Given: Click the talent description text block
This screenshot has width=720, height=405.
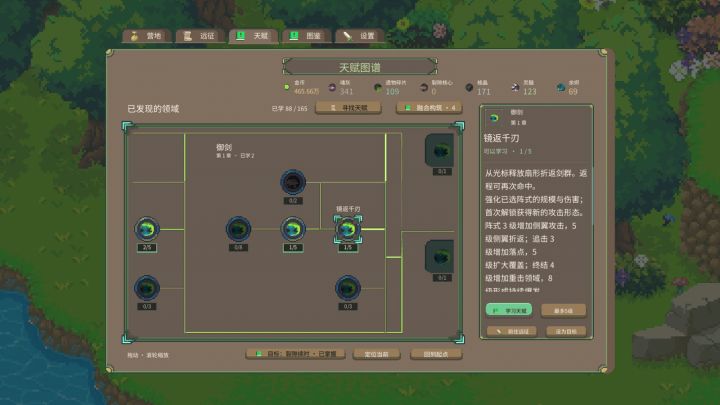Looking at the screenshot, I should coord(536,231).
